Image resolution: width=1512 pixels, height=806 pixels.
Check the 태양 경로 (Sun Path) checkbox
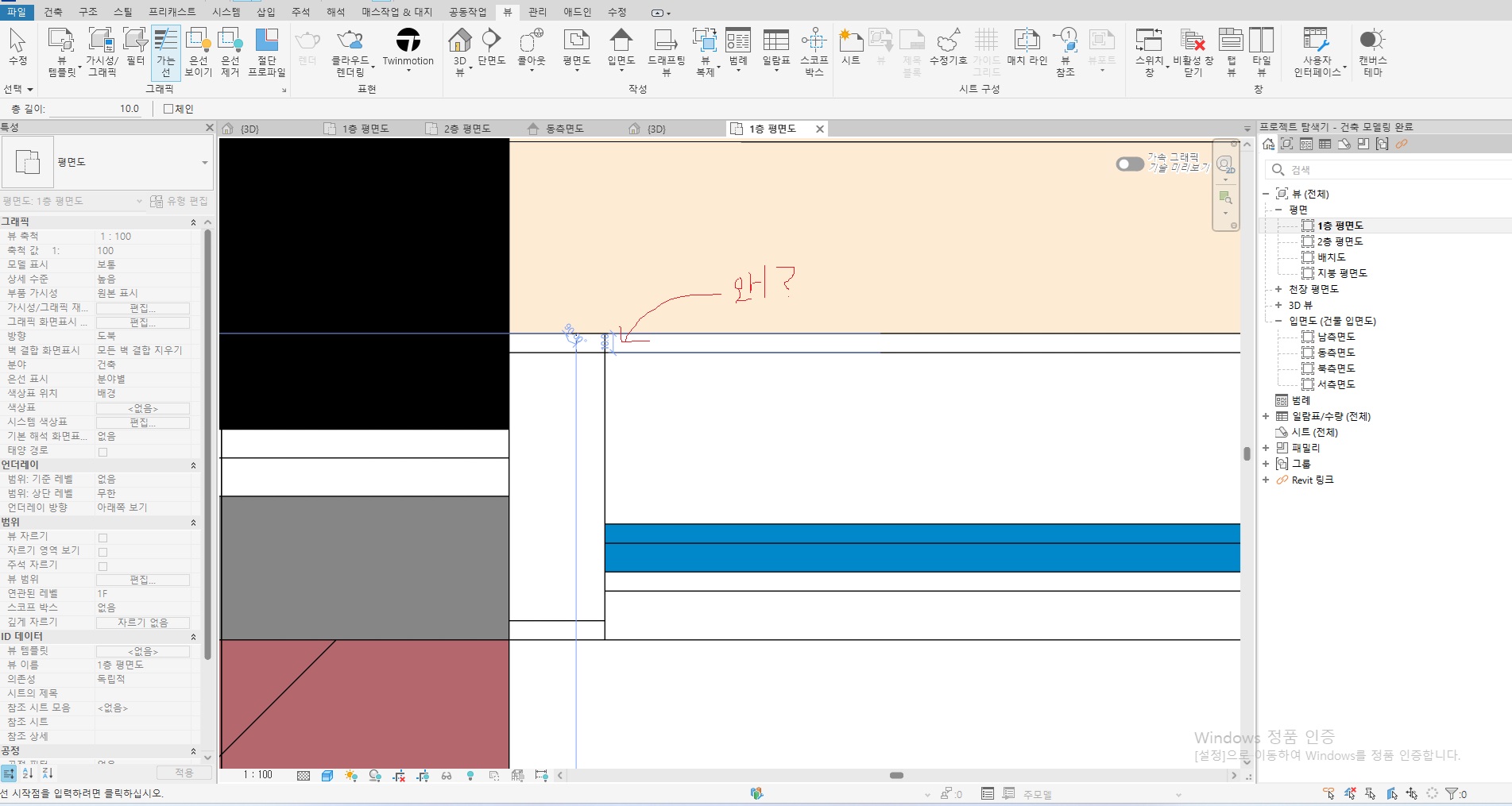[102, 452]
